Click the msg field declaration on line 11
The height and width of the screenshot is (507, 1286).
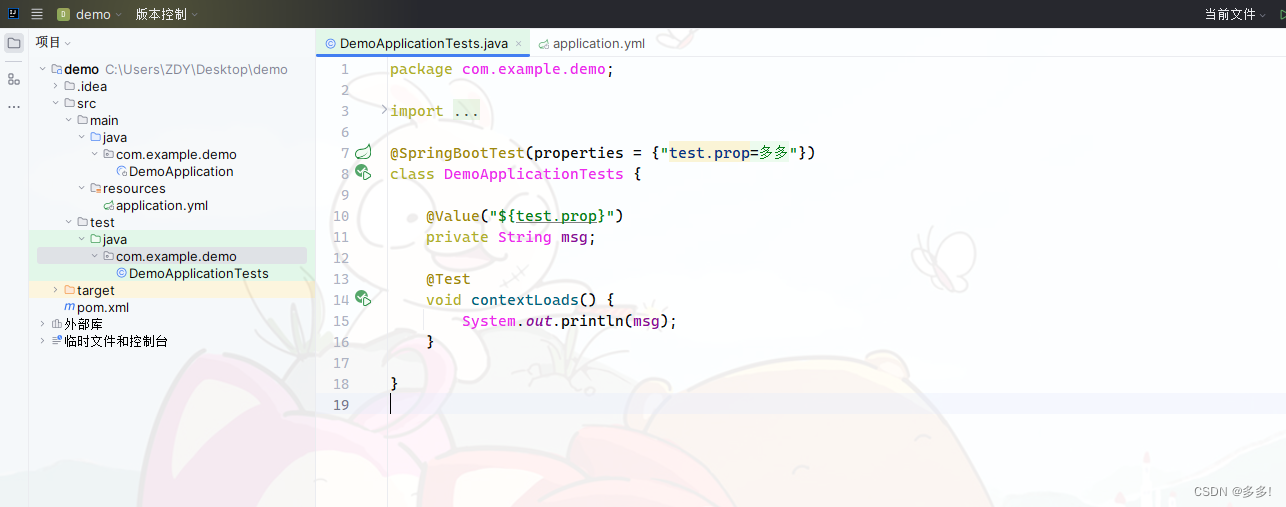pyautogui.click(x=574, y=237)
